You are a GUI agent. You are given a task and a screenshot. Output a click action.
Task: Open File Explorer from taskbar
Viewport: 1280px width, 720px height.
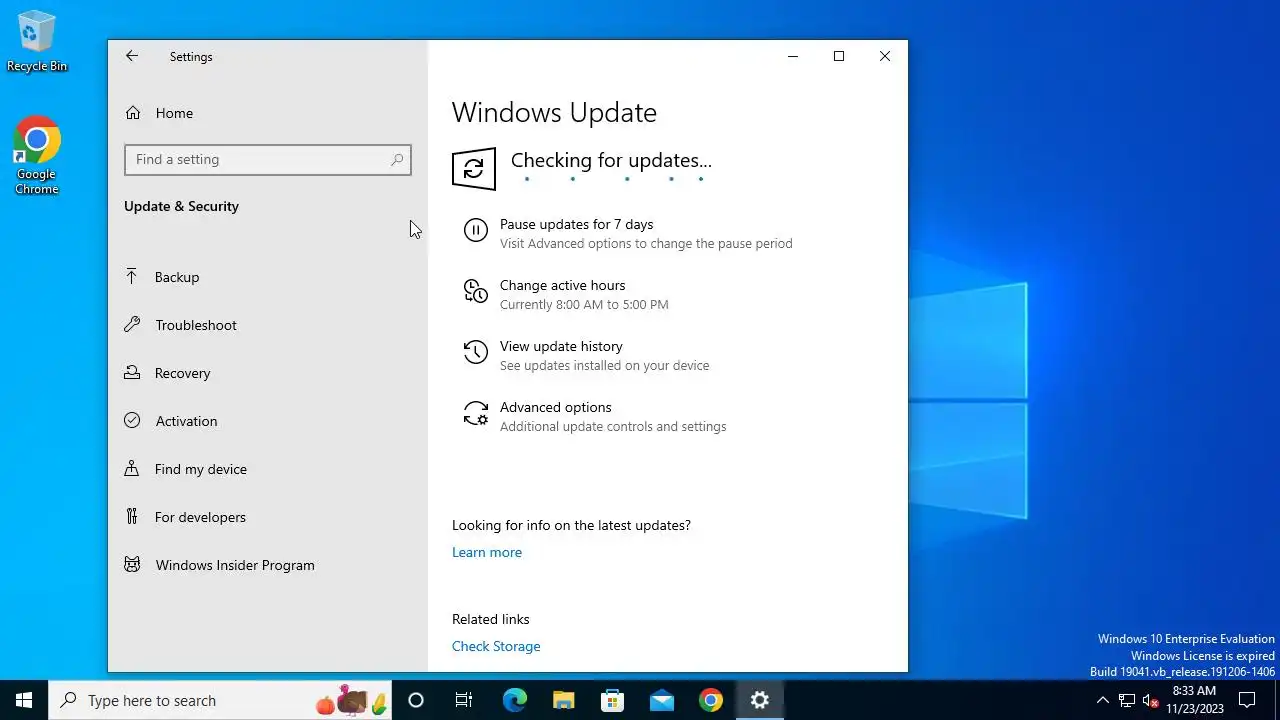coord(563,700)
